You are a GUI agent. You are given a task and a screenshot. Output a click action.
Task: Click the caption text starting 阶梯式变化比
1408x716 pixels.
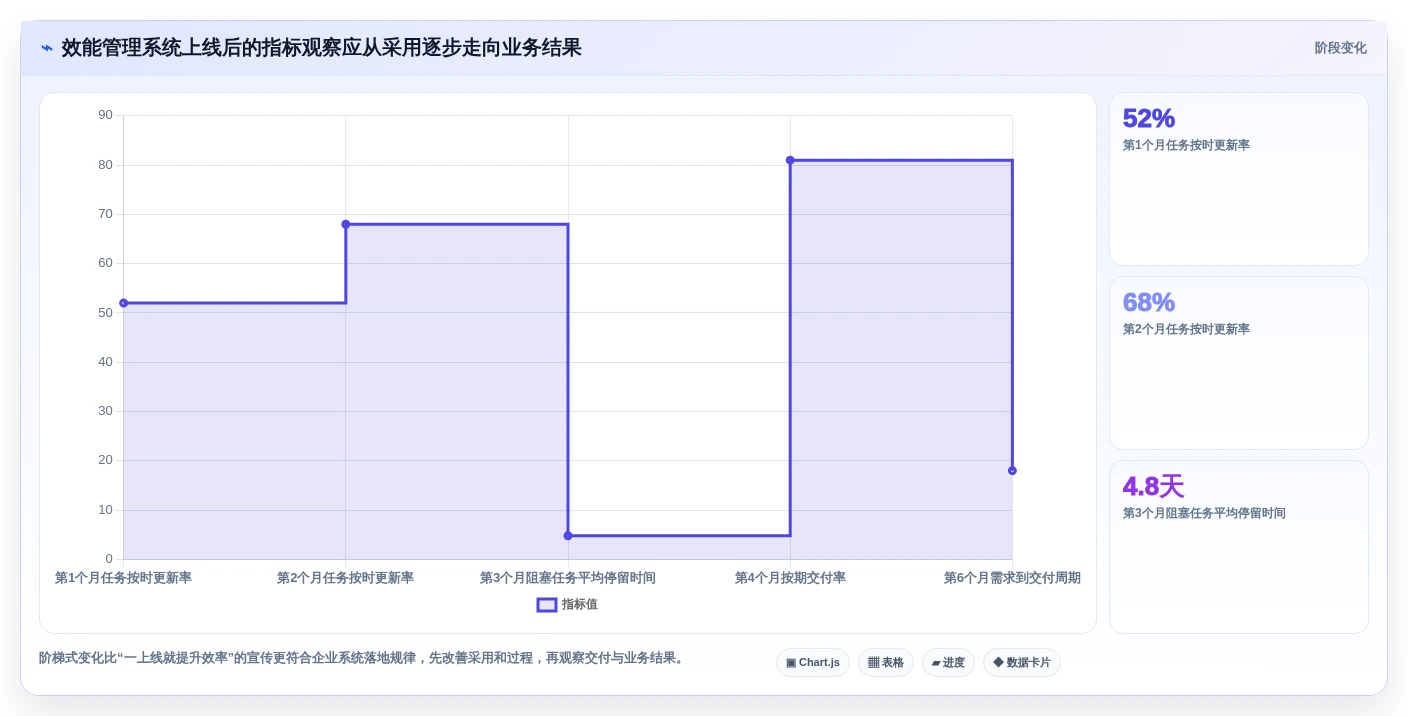point(362,658)
